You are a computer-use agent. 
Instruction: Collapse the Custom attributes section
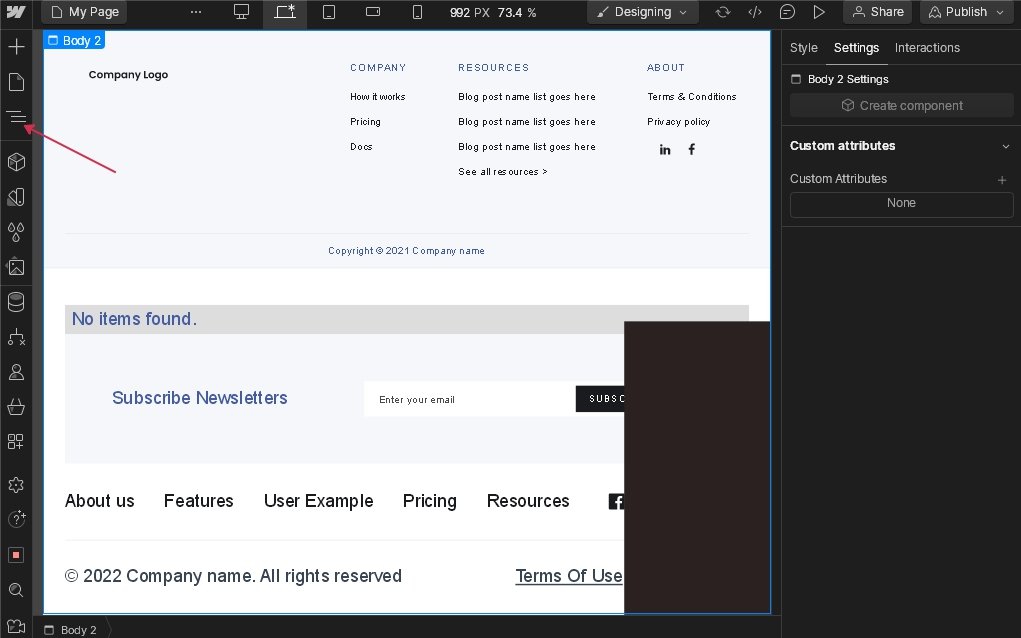point(1005,146)
